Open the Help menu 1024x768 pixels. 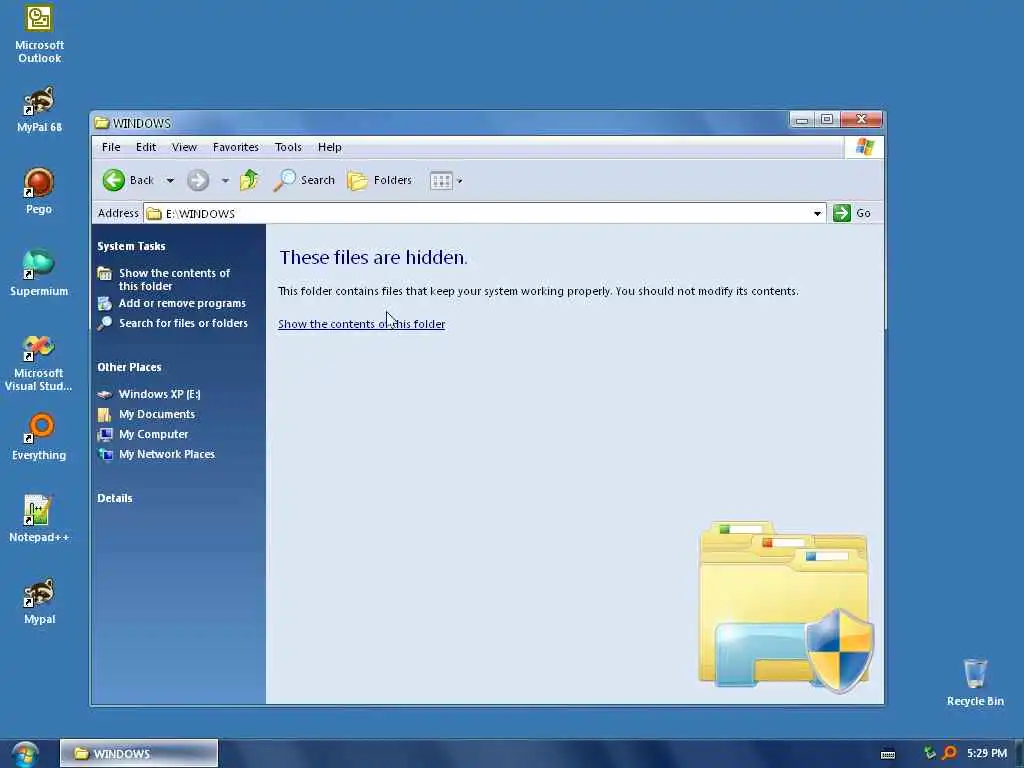(330, 147)
